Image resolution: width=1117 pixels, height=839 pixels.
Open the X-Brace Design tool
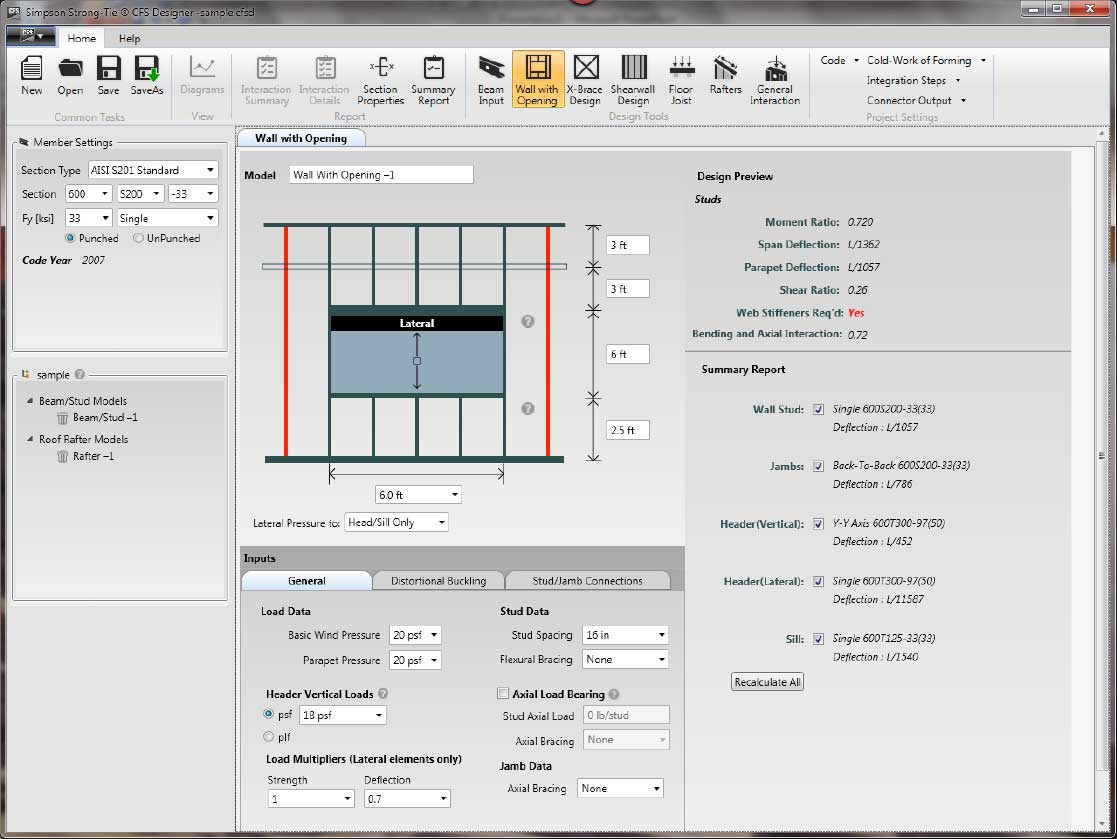tap(585, 80)
